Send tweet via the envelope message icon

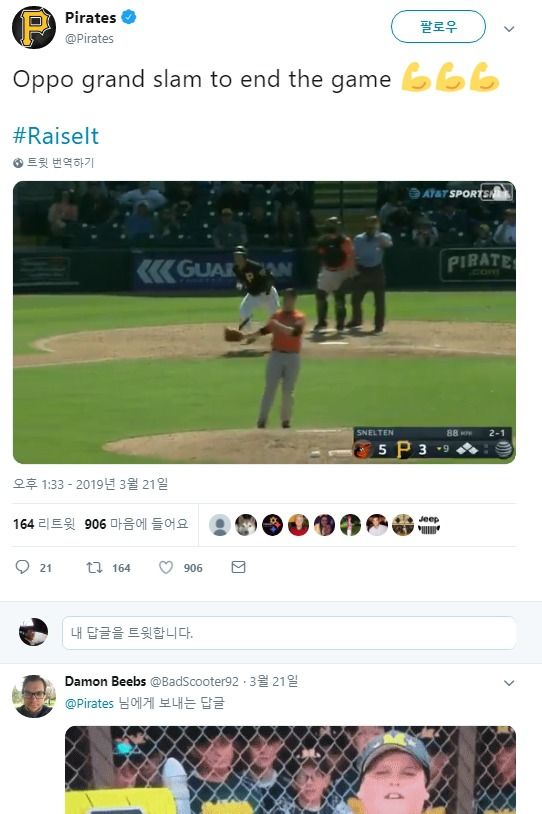pyautogui.click(x=238, y=567)
